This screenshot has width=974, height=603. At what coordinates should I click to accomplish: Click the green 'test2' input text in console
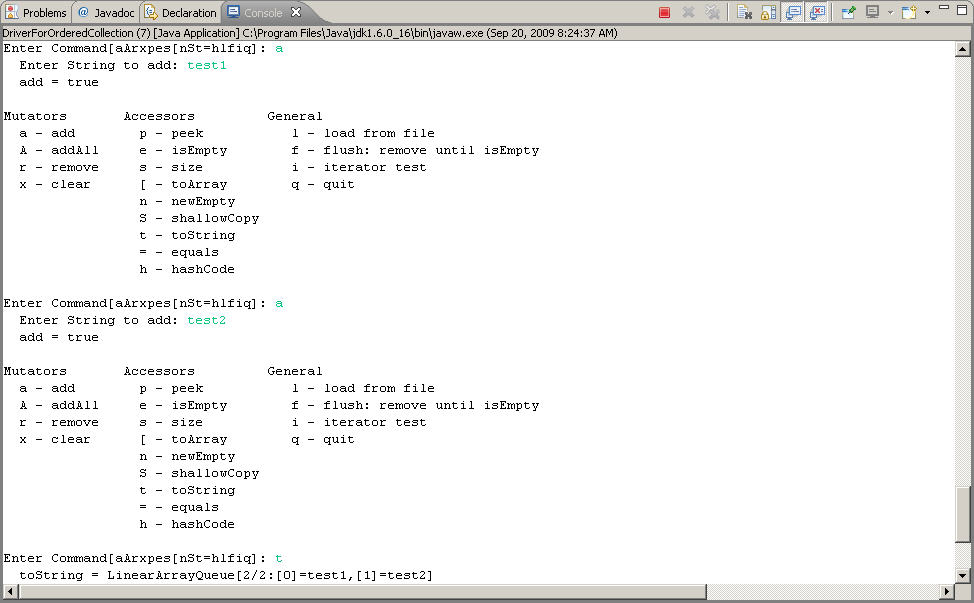(207, 320)
